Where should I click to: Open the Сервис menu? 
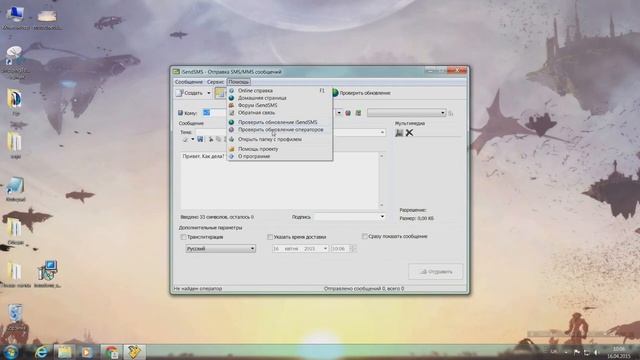(x=215, y=82)
